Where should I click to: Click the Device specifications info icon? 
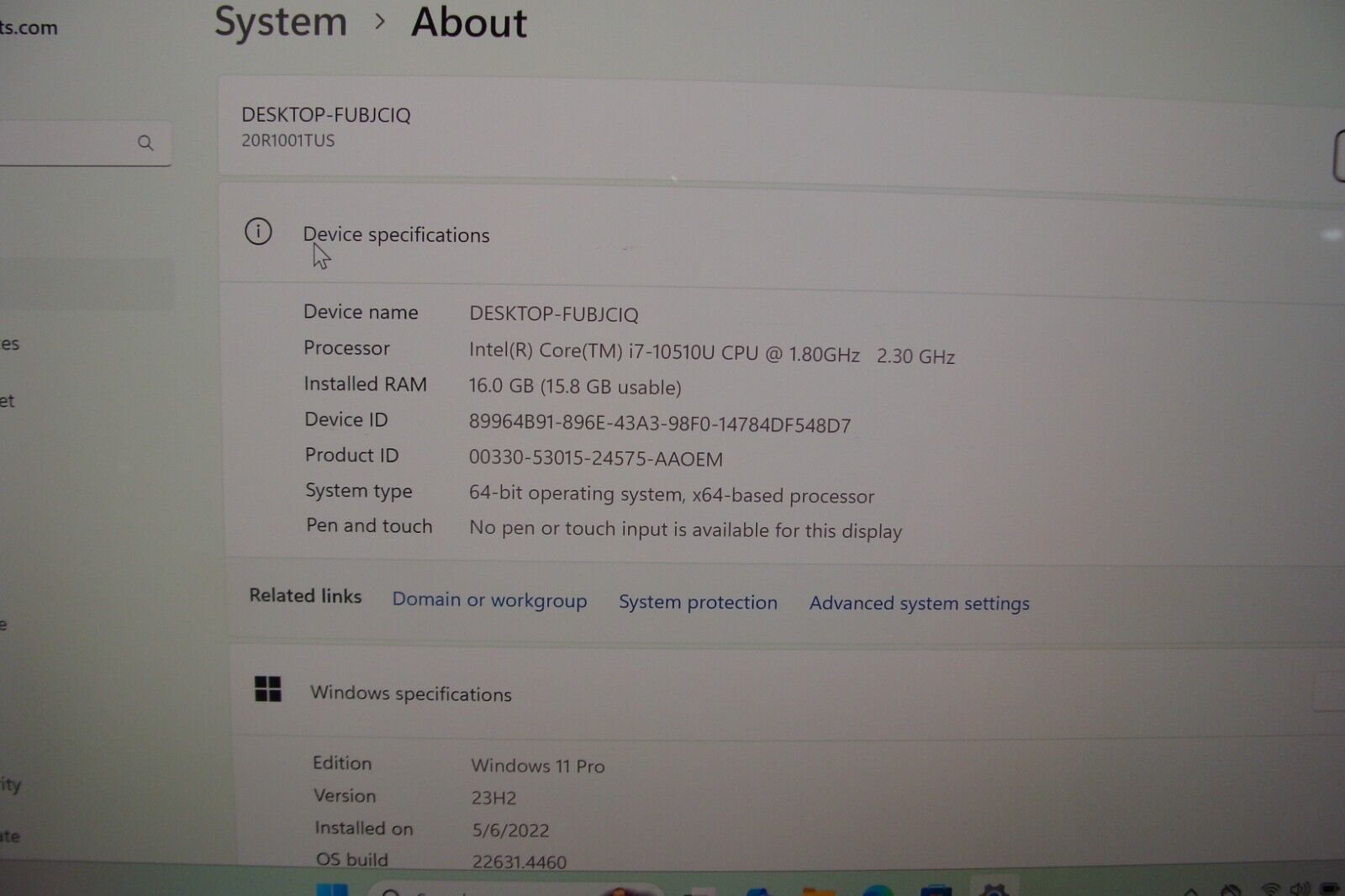point(258,231)
